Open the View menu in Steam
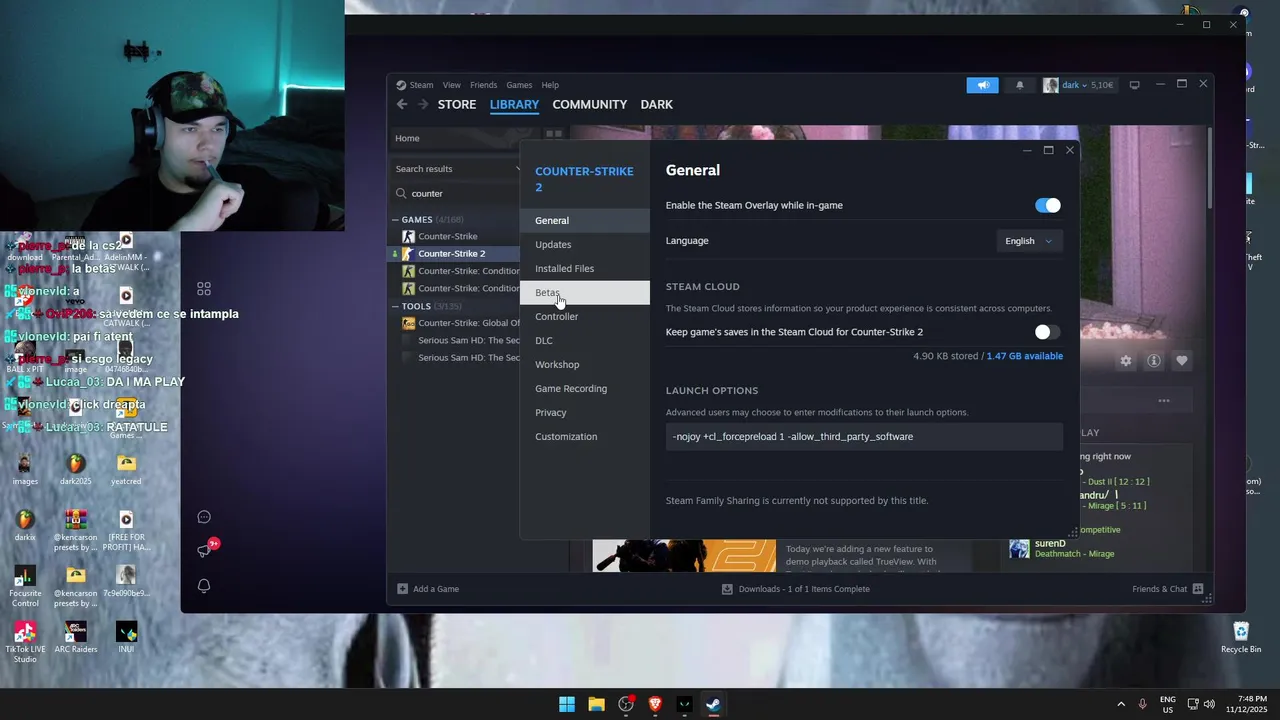1280x720 pixels. tap(452, 85)
